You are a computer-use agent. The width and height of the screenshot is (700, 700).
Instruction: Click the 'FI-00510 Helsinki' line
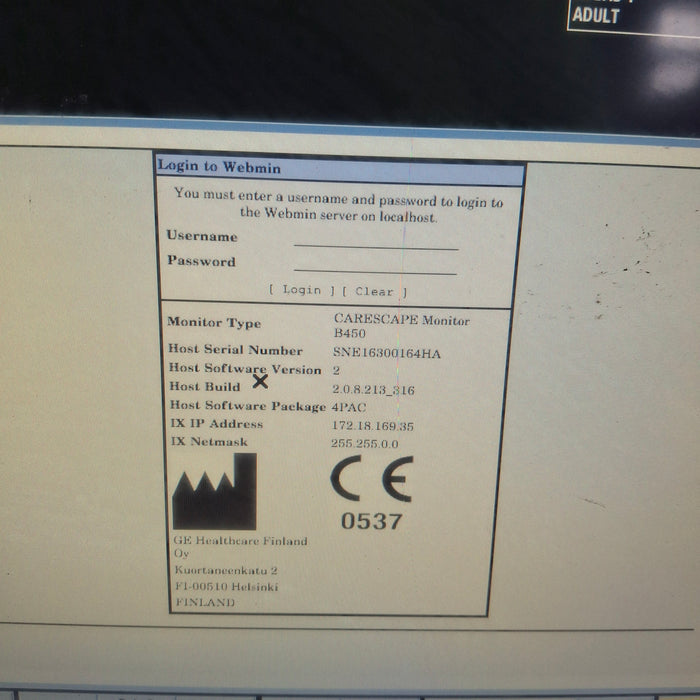tap(227, 587)
